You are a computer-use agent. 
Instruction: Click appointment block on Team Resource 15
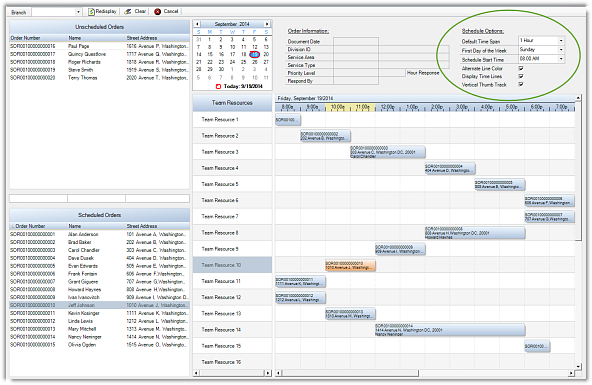[x=537, y=346]
